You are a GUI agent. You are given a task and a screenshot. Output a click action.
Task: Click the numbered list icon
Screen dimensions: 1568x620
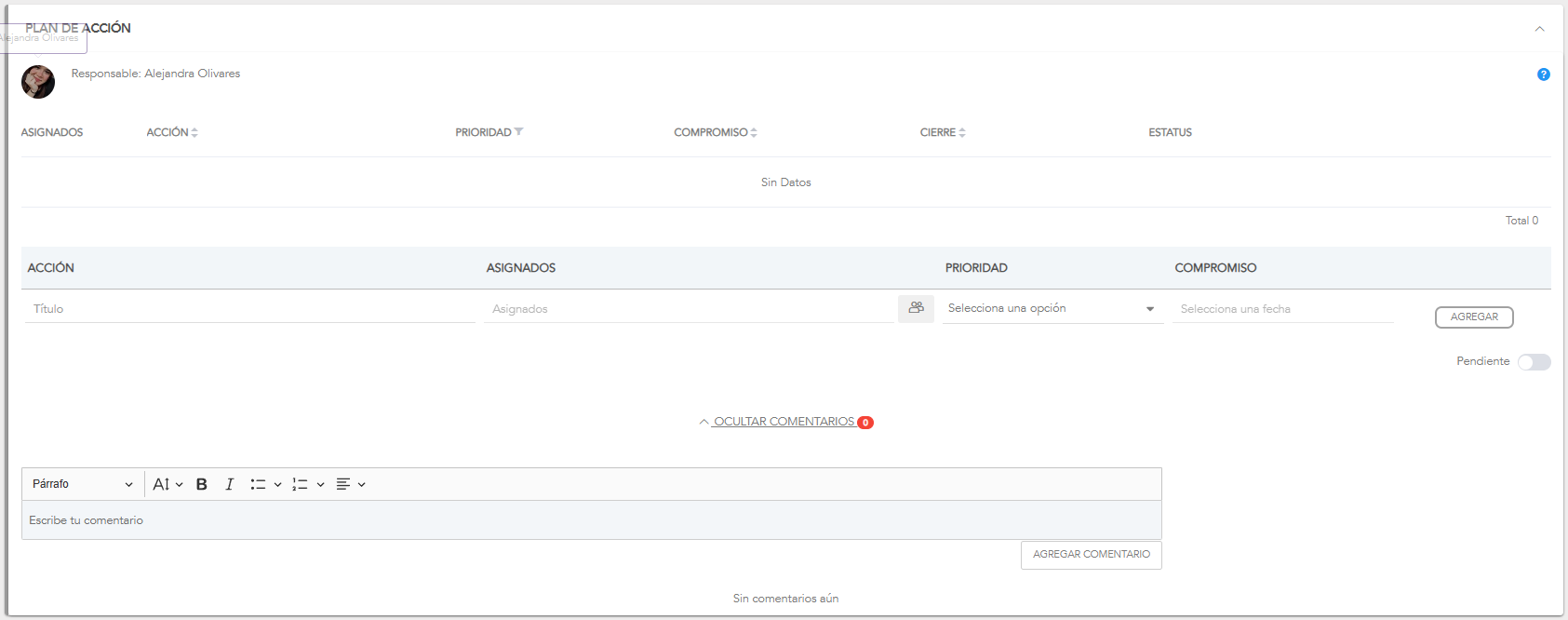click(x=300, y=484)
